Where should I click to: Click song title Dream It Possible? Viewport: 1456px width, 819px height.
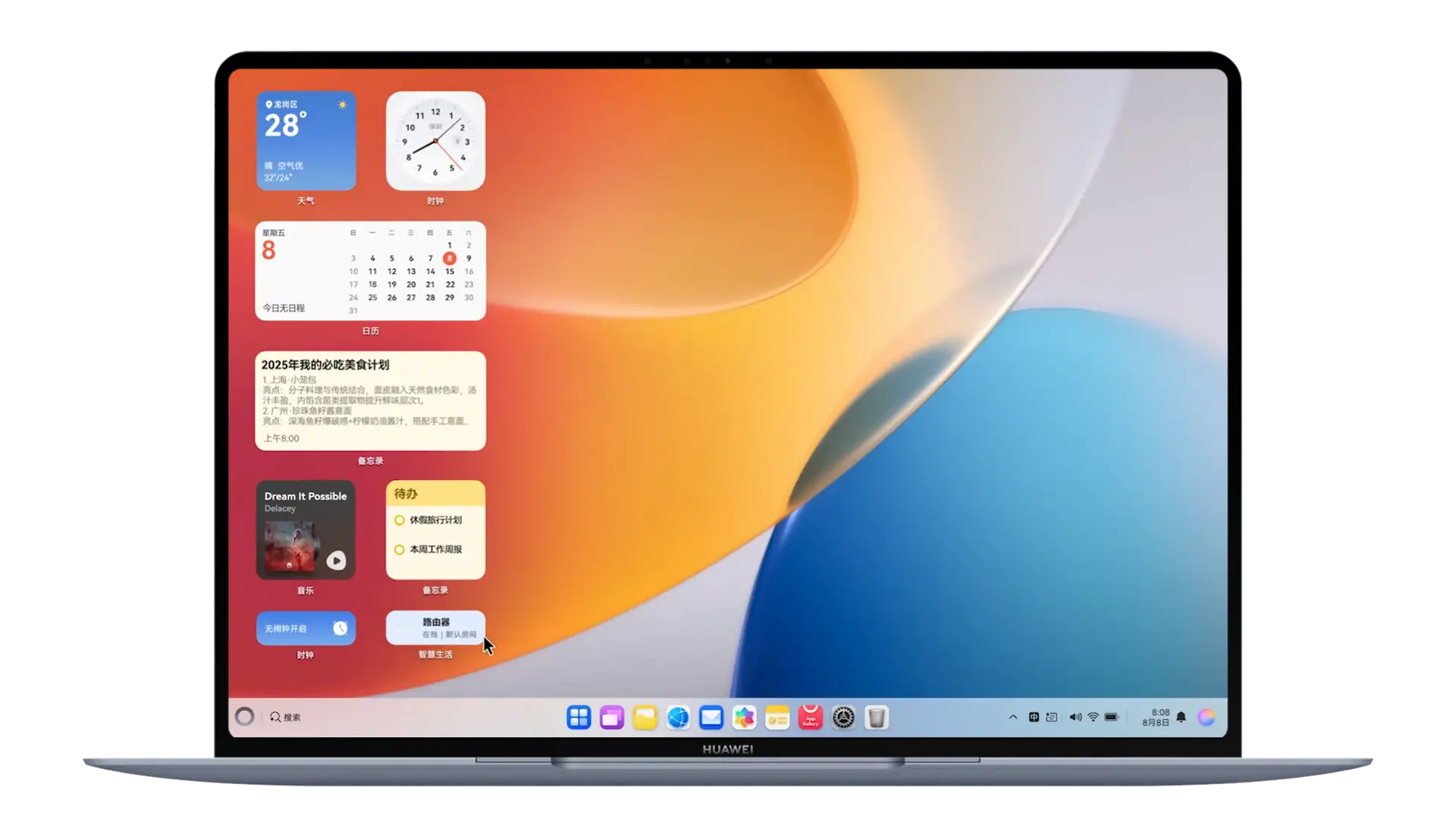coord(306,496)
